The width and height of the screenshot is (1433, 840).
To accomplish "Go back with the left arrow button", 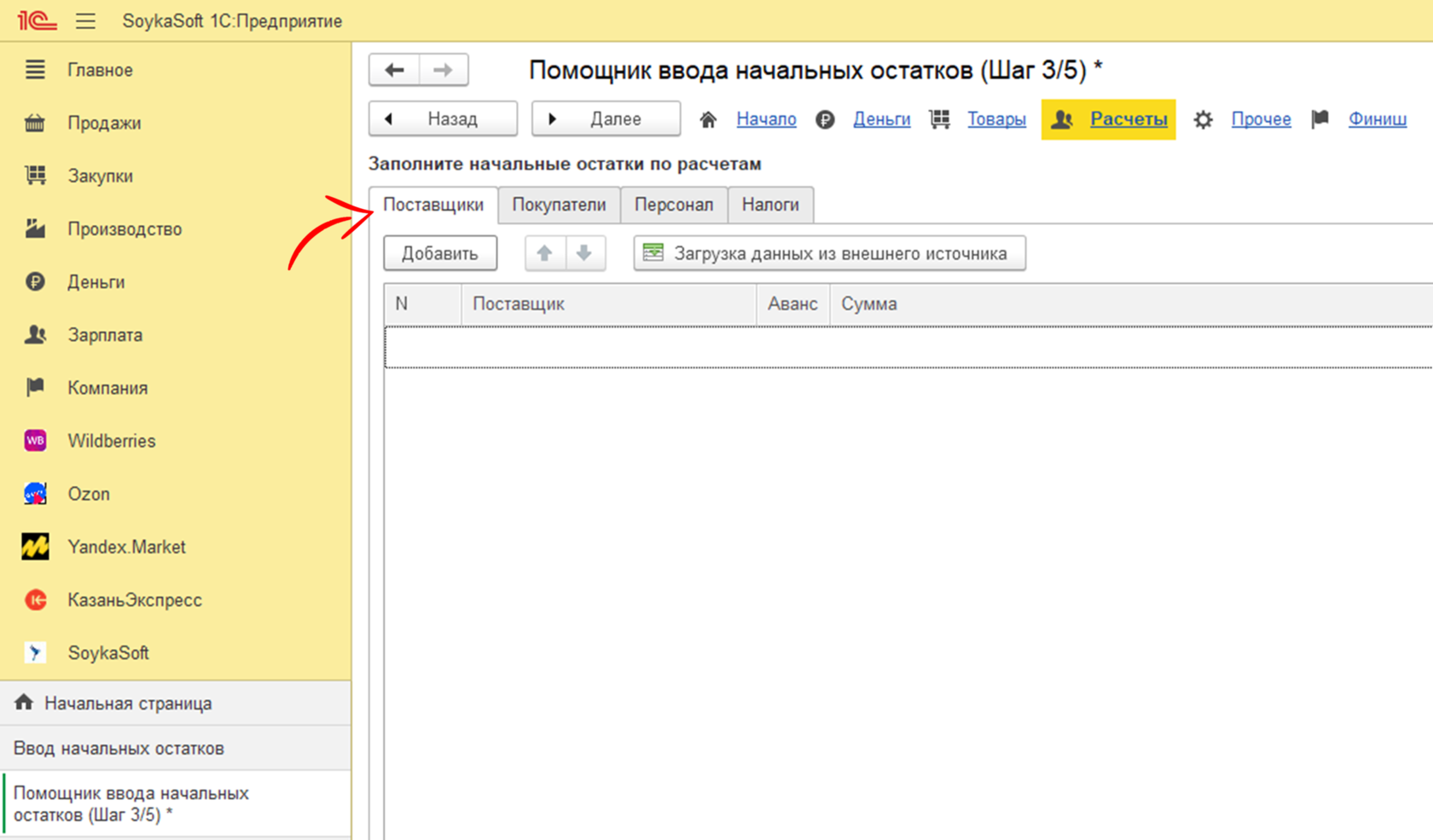I will click(394, 70).
